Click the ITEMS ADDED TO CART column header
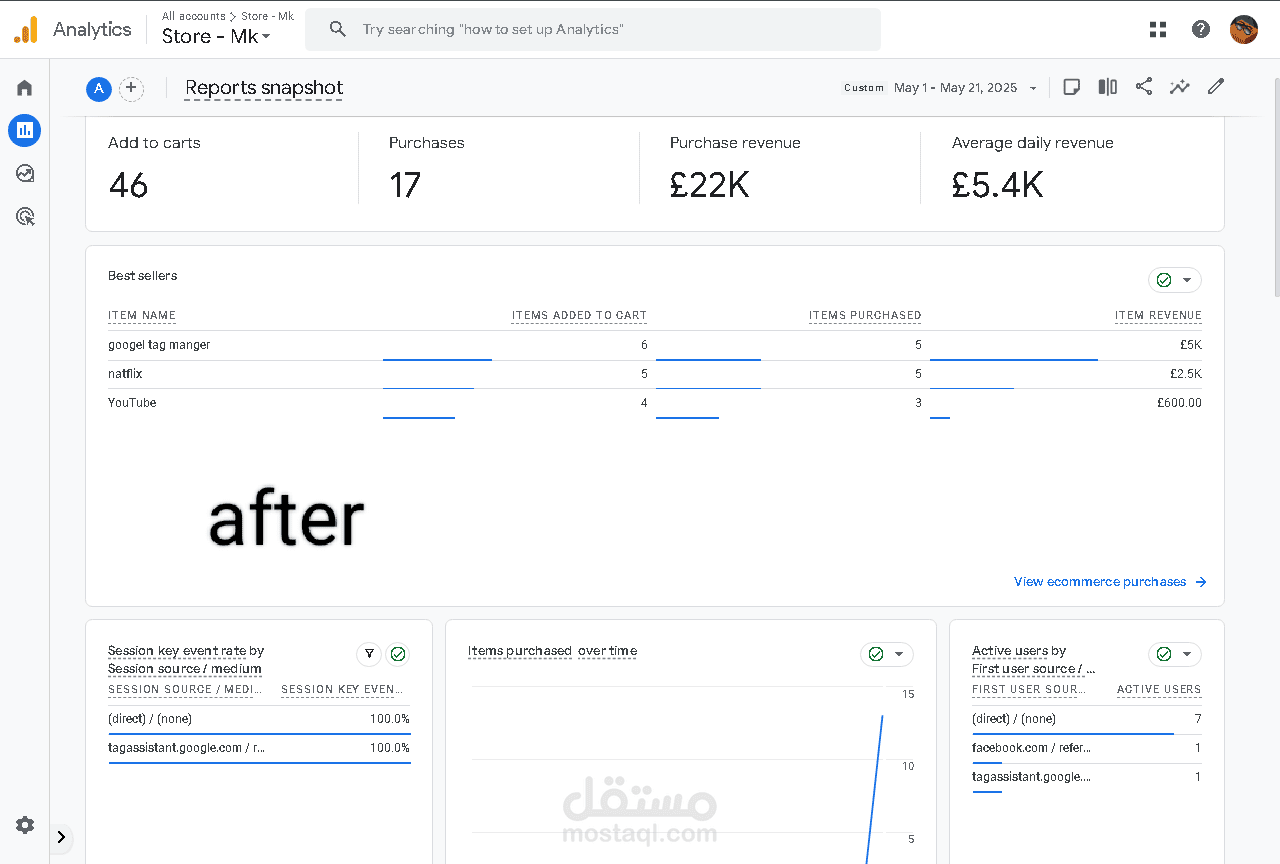 pyautogui.click(x=579, y=316)
